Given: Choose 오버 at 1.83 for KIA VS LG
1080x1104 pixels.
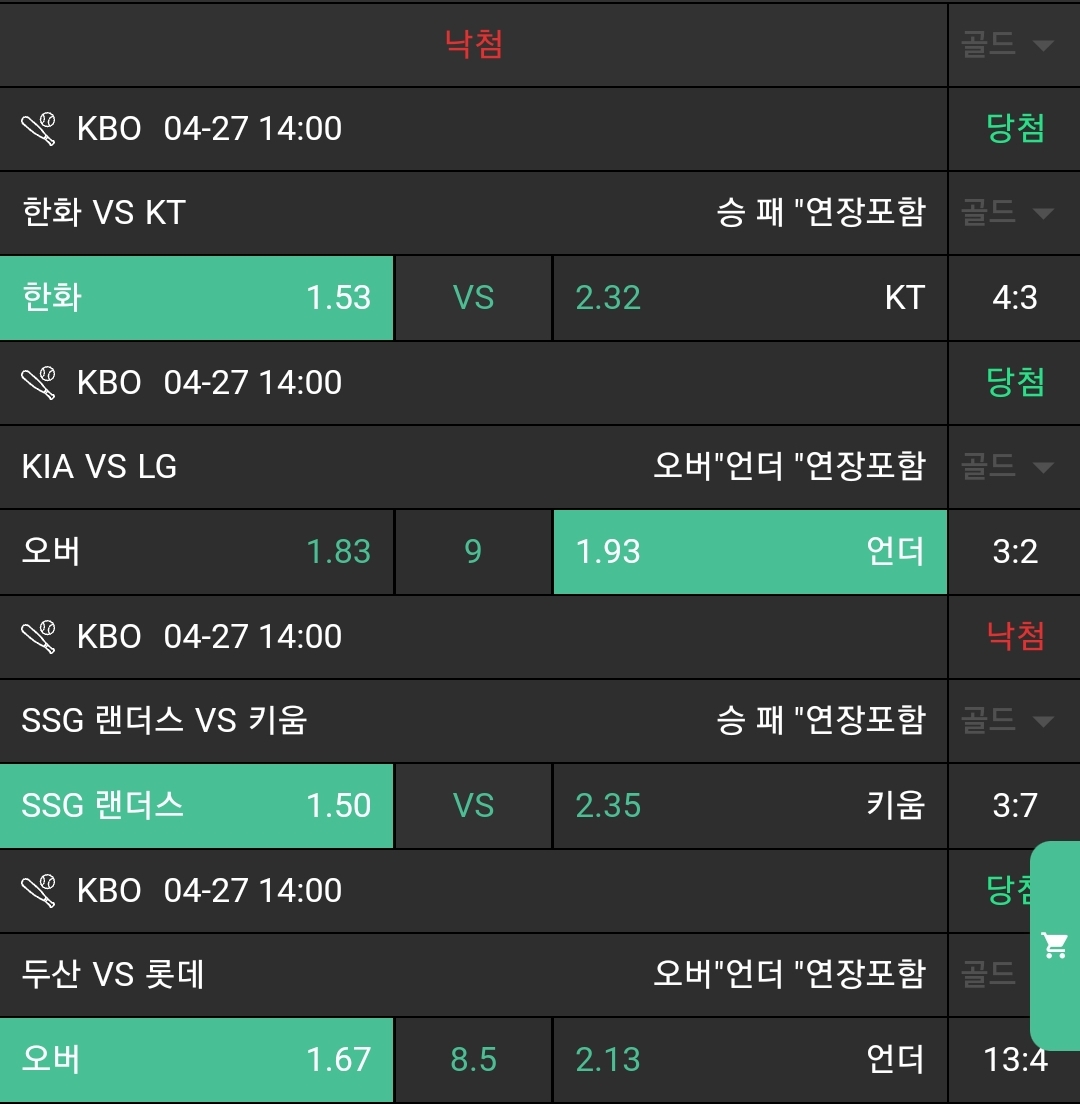Looking at the screenshot, I should [197, 552].
